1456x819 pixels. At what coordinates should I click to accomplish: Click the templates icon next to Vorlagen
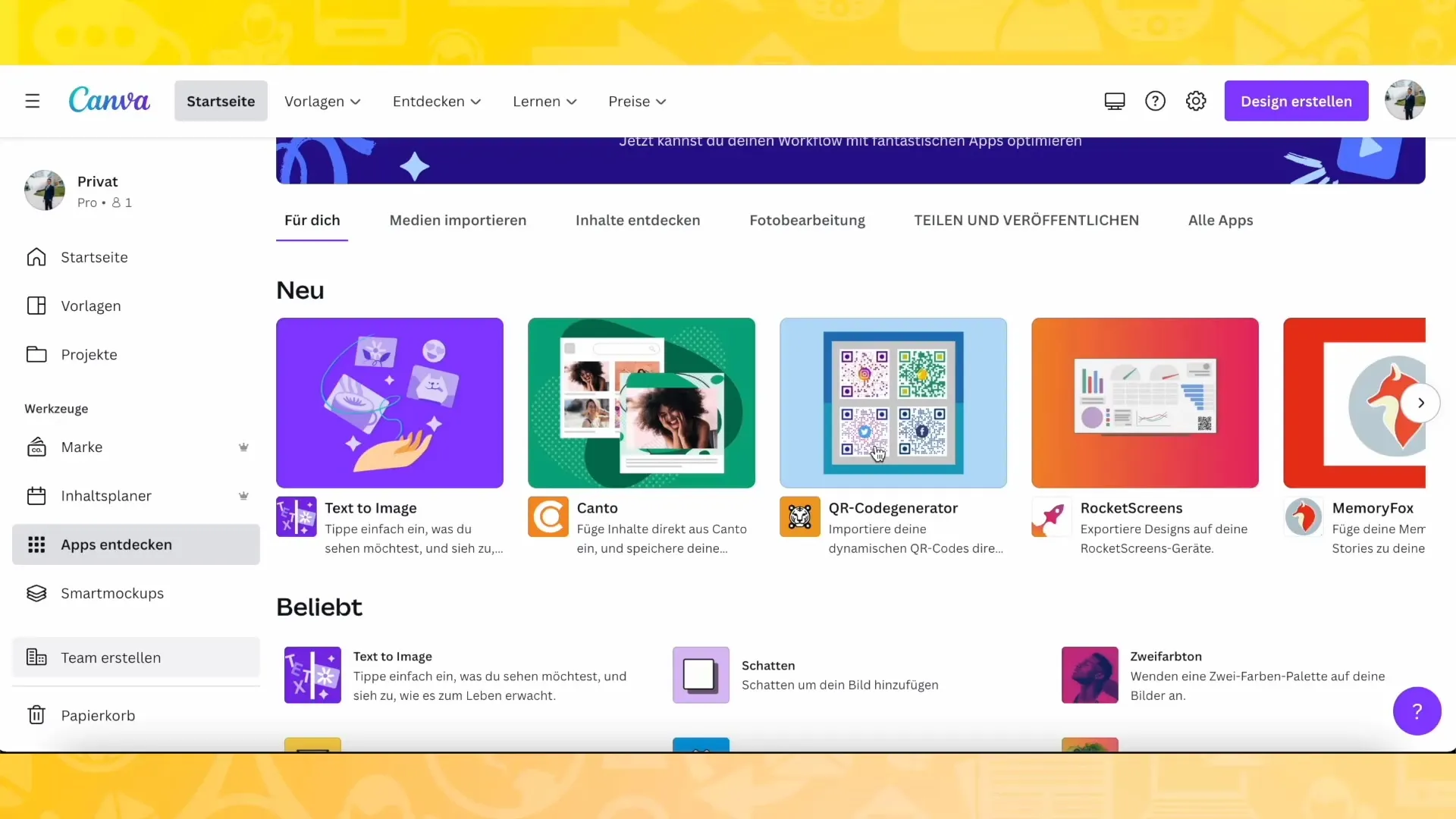[36, 306]
